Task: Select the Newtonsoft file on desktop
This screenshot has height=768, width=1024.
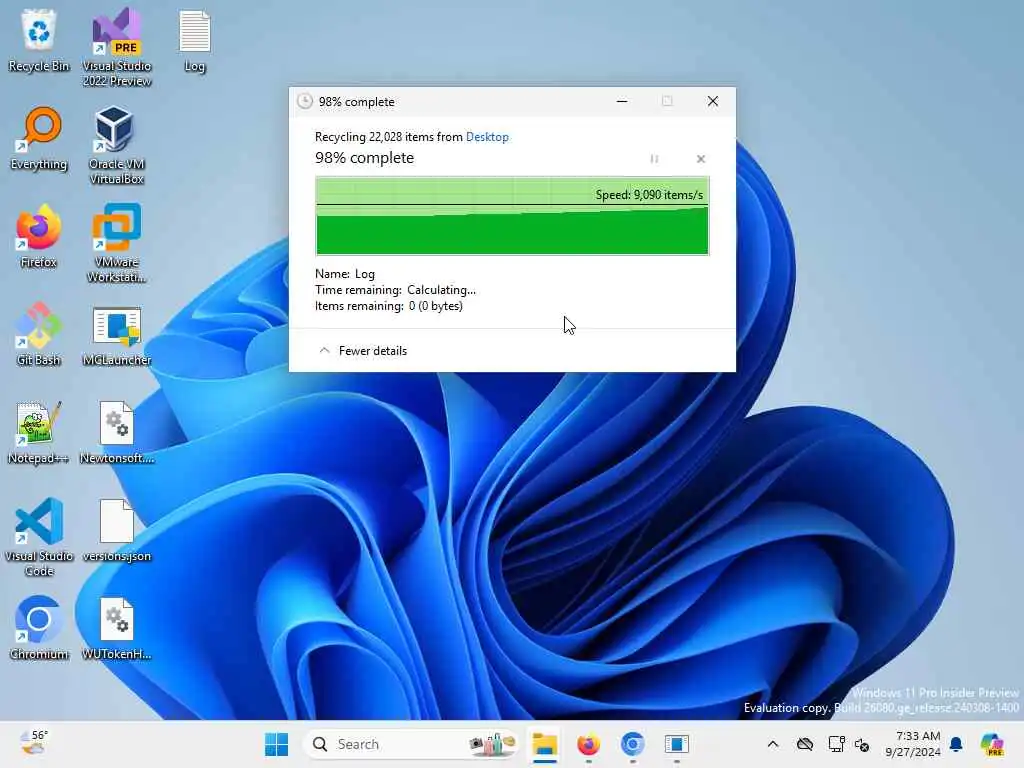Action: [x=117, y=432]
